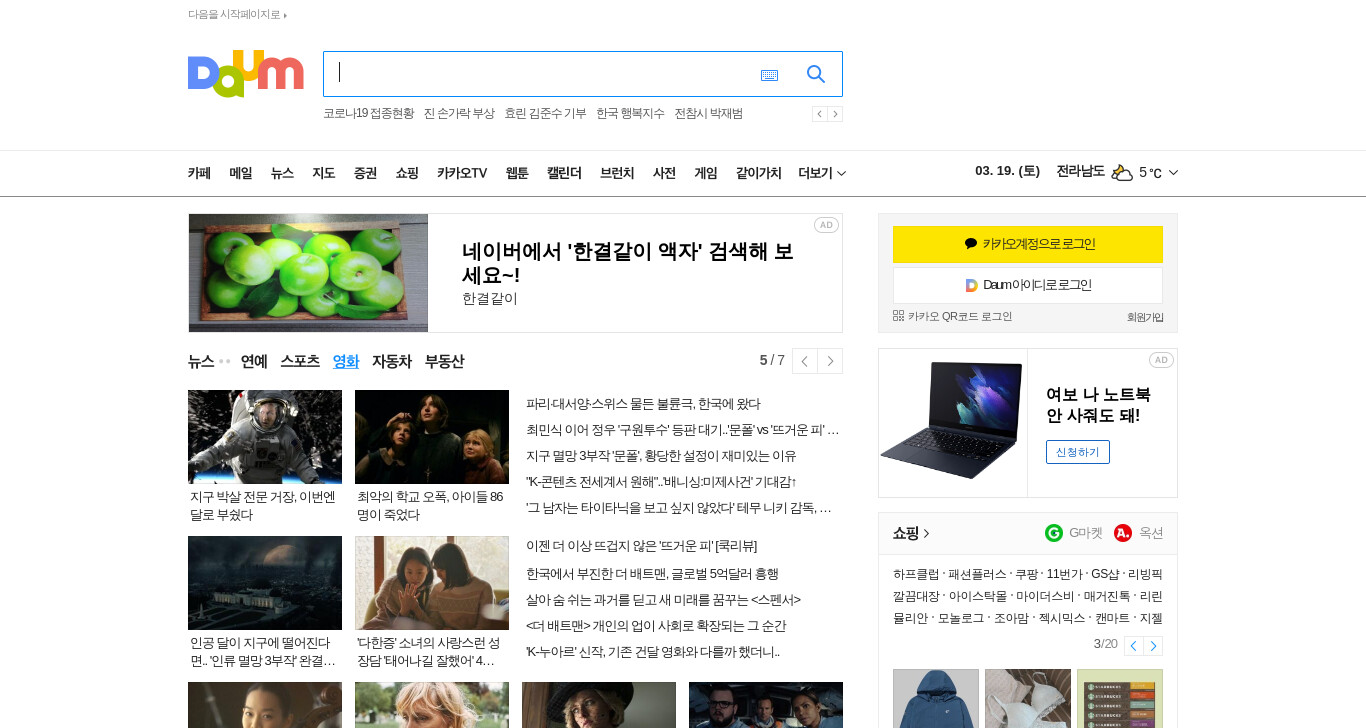The height and width of the screenshot is (728, 1366).
Task: Open 지도 in the navigation bar
Action: pos(324,173)
